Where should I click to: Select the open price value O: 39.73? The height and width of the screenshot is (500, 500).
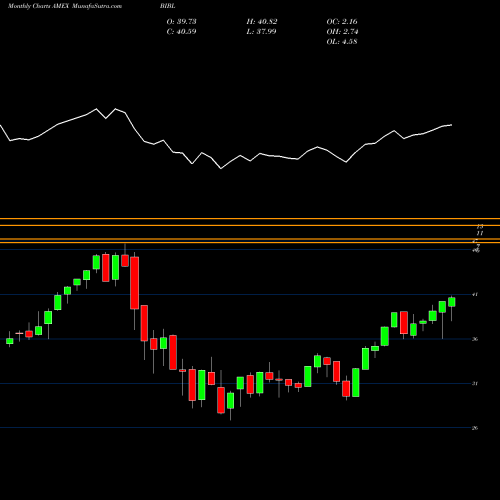tap(181, 22)
